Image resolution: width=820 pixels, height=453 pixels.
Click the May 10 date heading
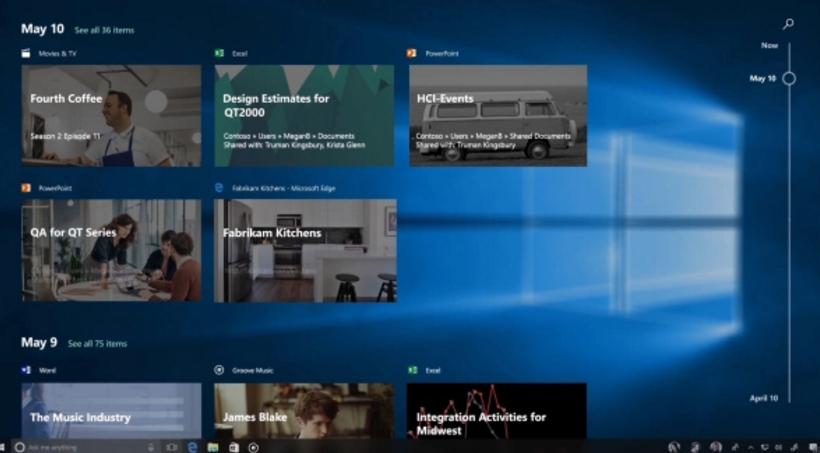pos(42,29)
